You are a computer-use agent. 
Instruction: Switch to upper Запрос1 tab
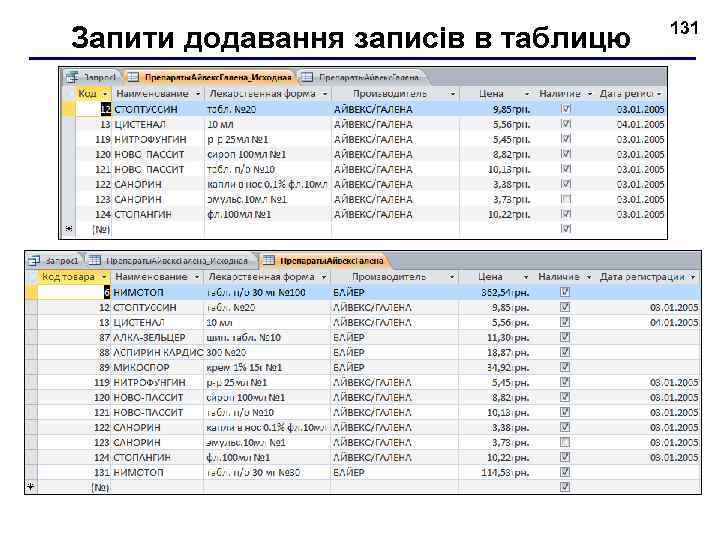[93, 77]
